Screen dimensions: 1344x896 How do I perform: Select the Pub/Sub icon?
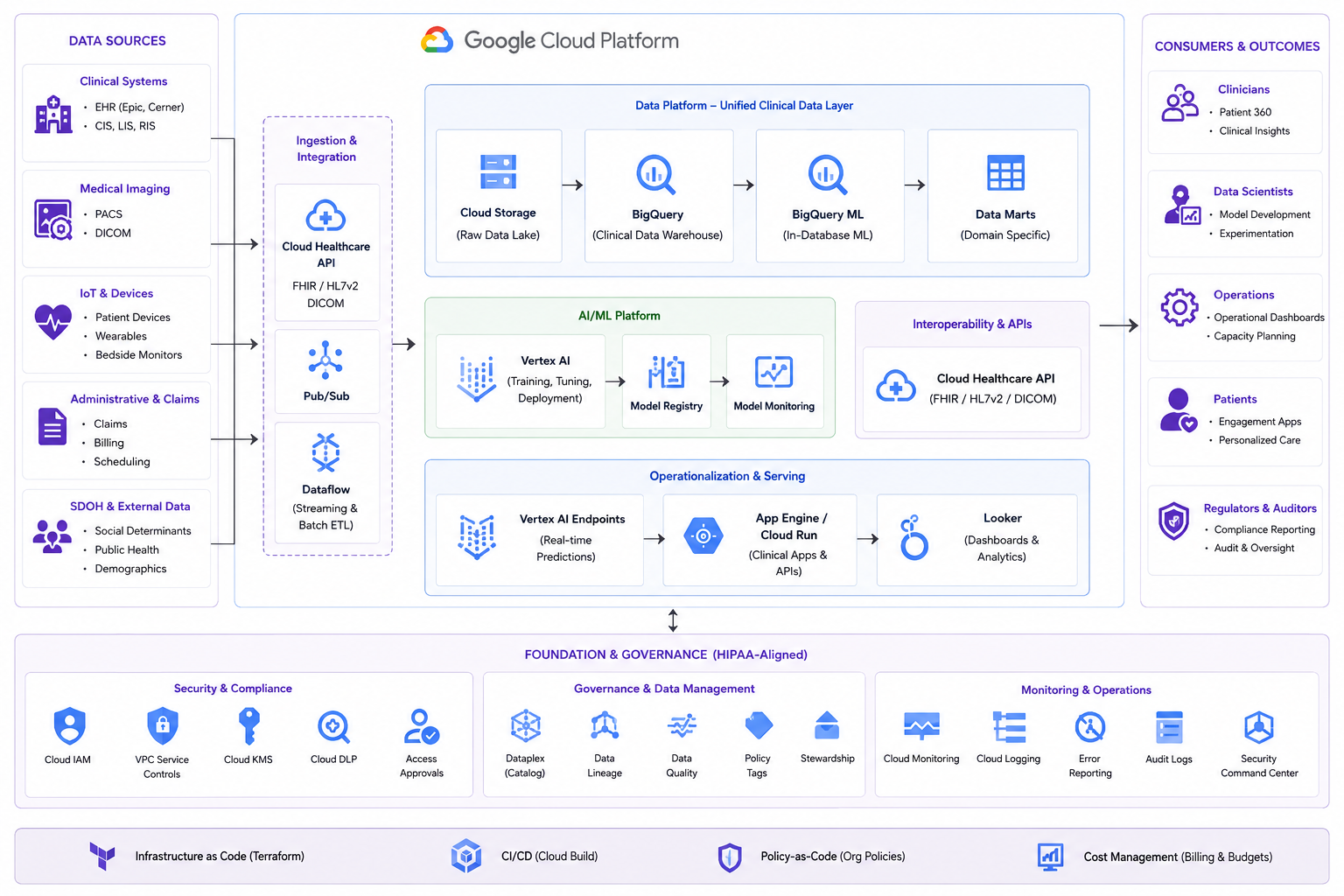pos(325,360)
